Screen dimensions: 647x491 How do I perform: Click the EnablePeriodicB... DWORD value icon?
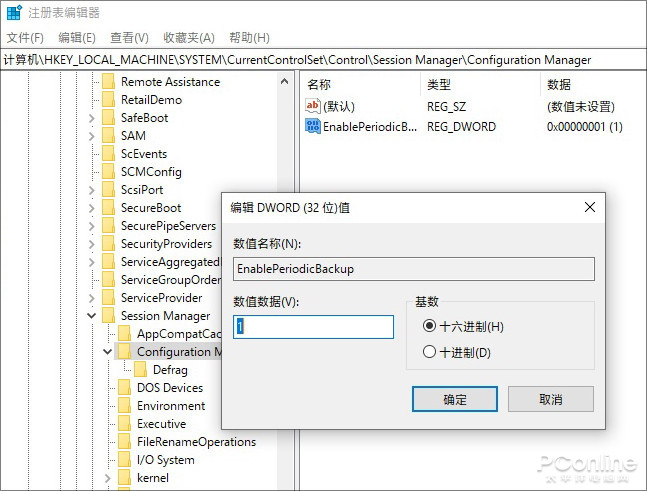312,126
